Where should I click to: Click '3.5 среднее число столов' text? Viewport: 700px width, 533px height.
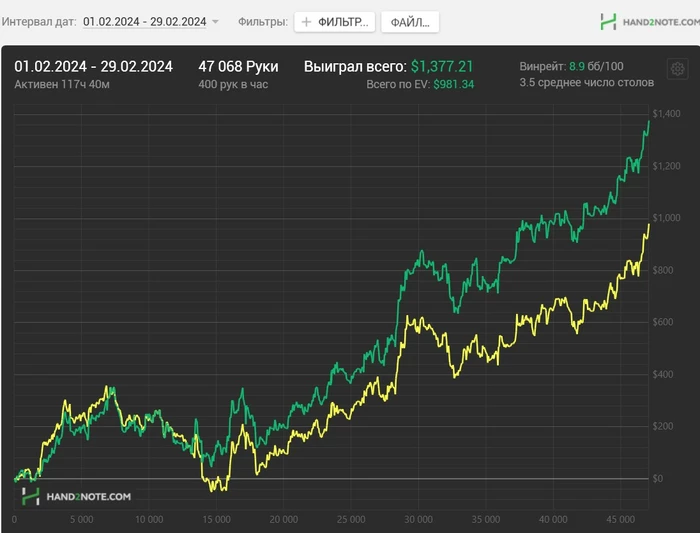587,83
